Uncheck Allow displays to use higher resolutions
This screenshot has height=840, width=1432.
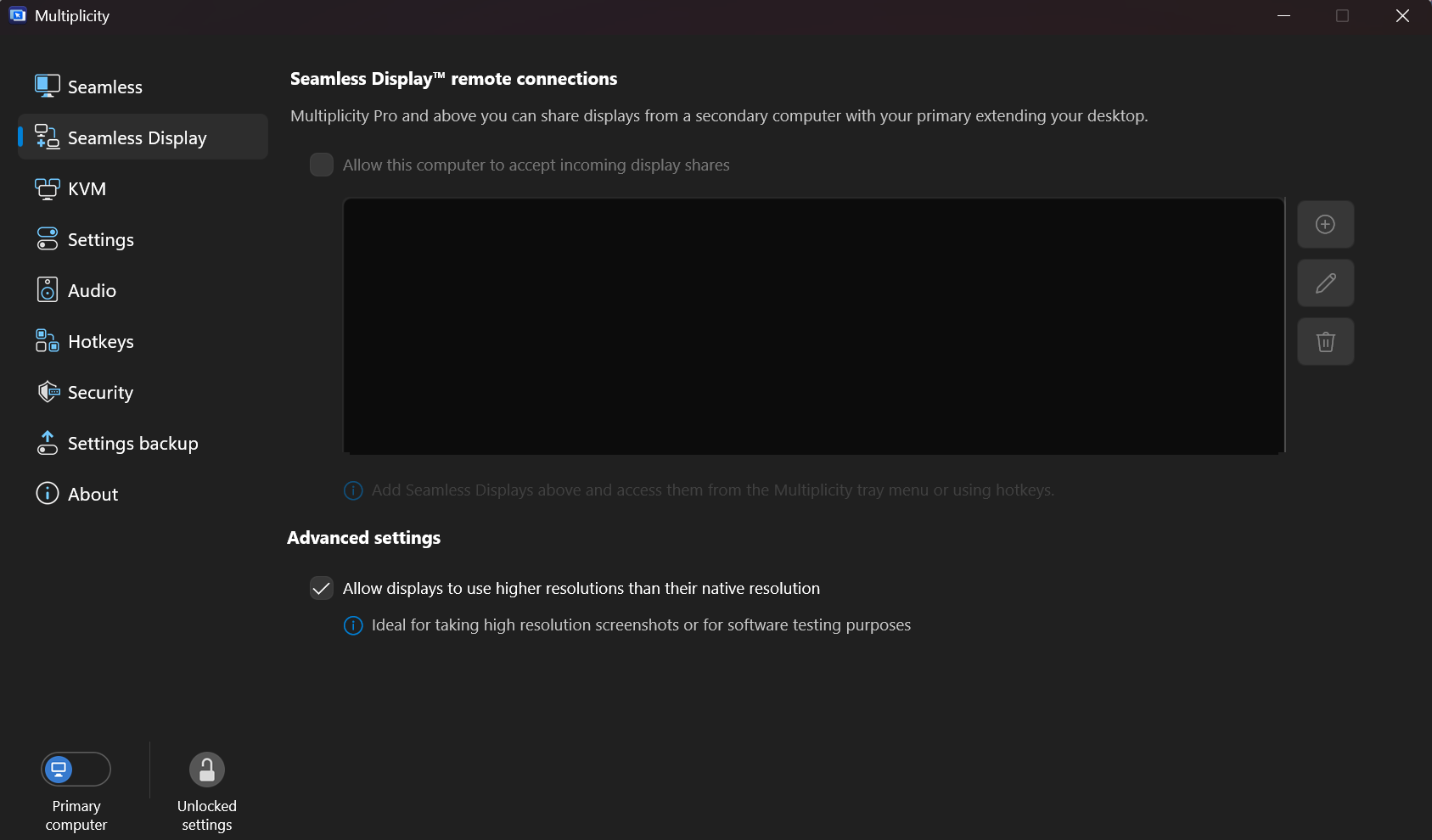point(322,588)
